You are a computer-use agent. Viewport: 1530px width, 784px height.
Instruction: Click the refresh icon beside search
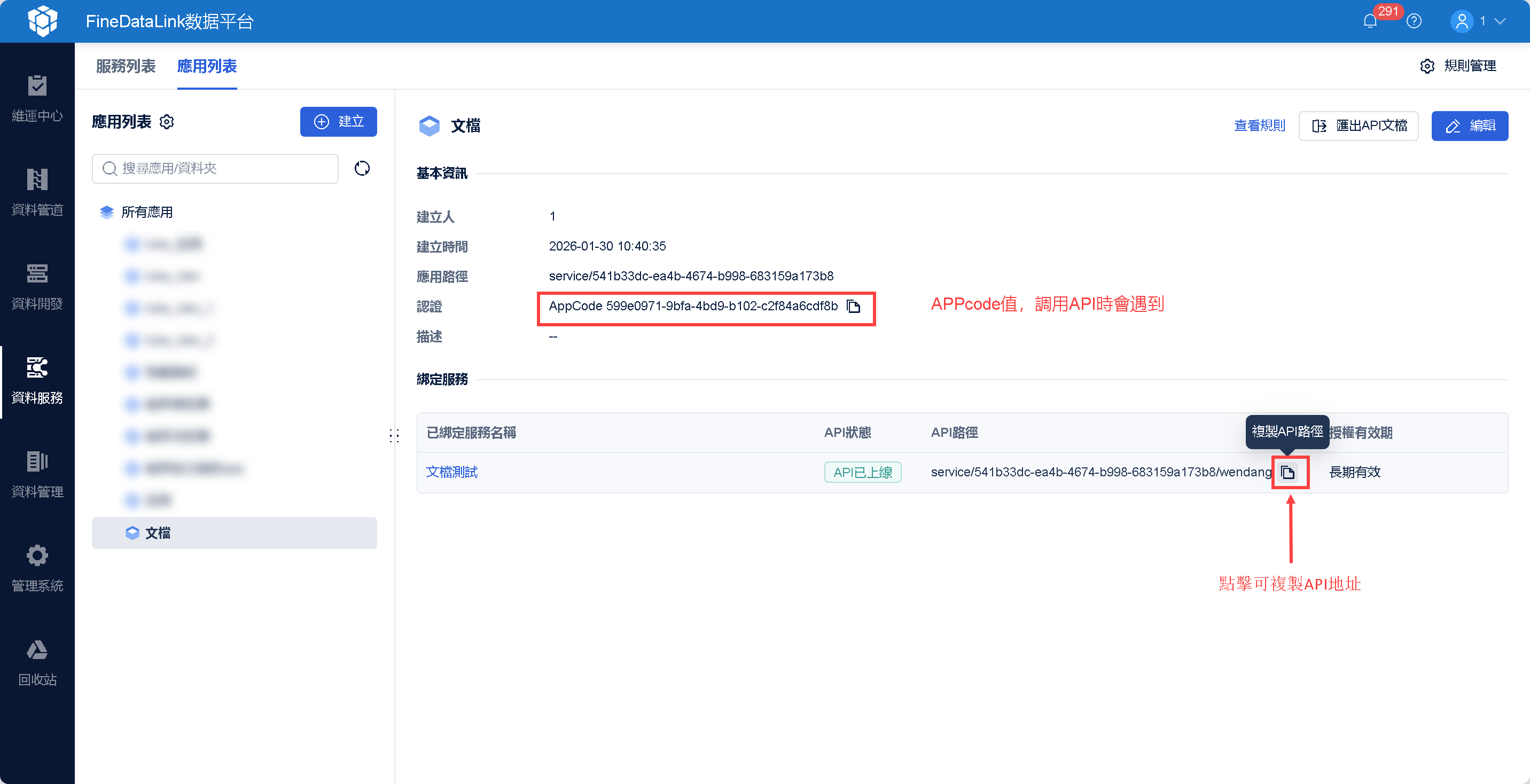pyautogui.click(x=362, y=169)
